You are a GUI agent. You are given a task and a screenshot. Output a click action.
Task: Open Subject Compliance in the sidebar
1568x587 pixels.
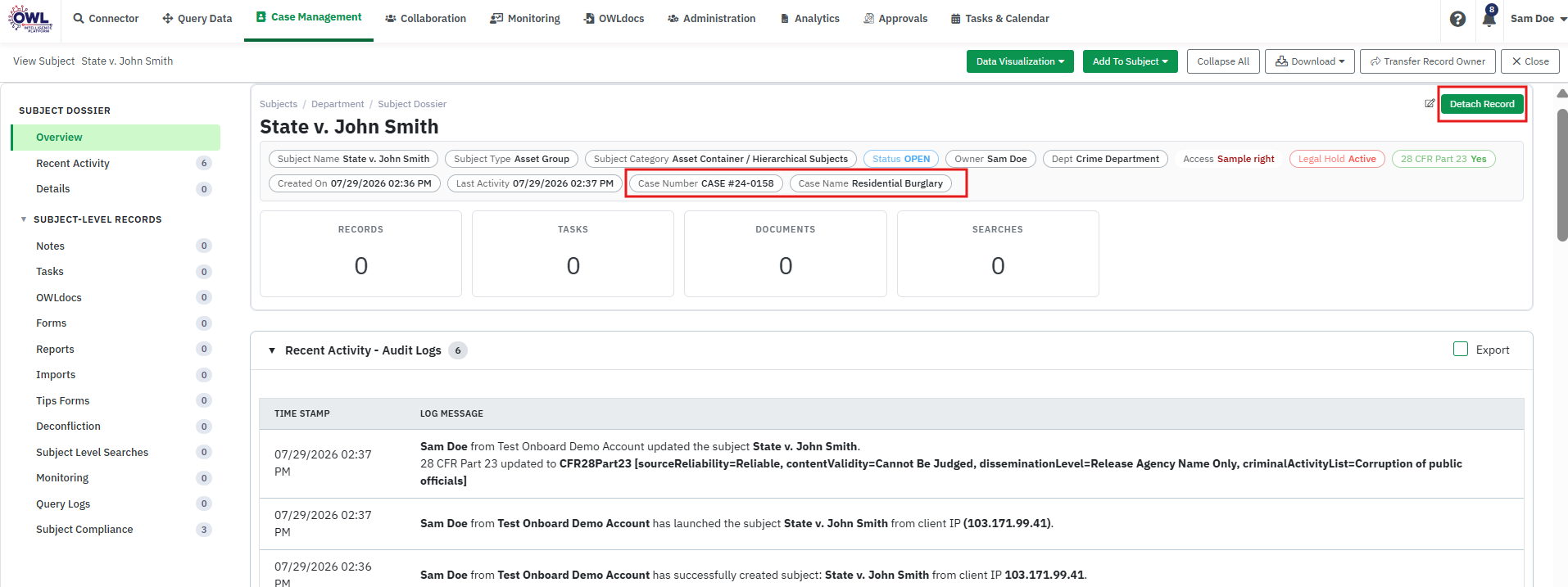pos(116,530)
